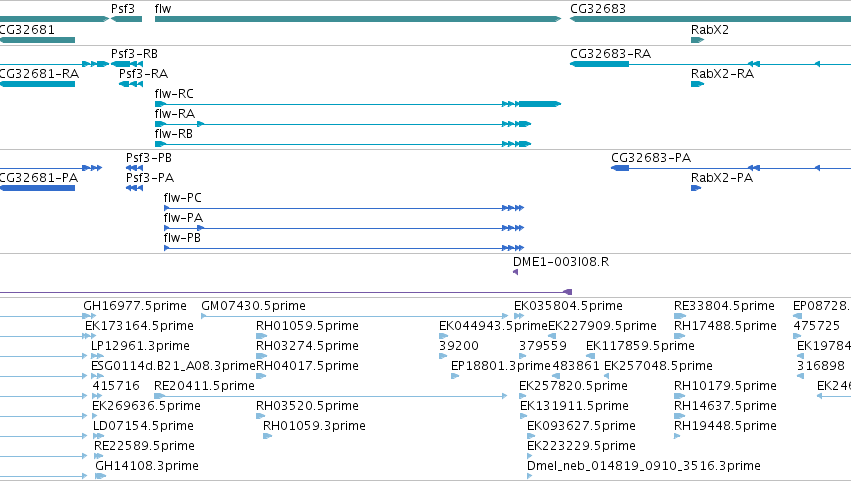The width and height of the screenshot is (851, 481).
Task: Select the Psf3-RB transcript label
Action: [x=134, y=54]
